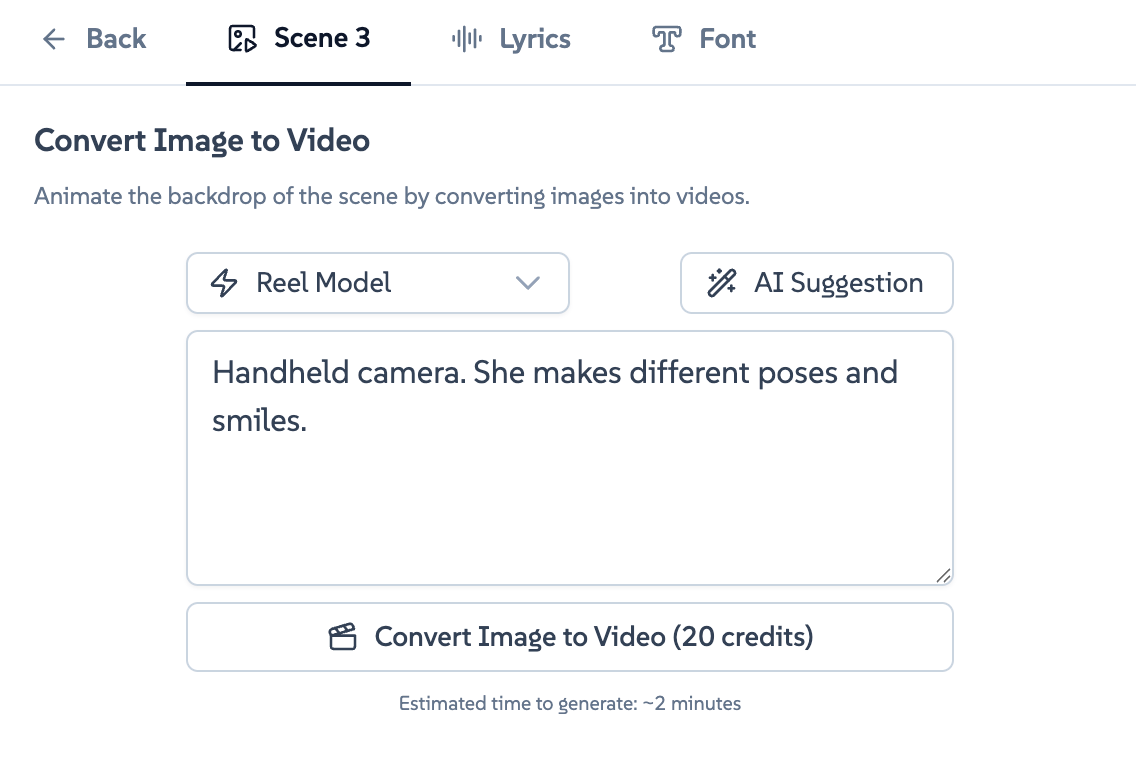Click the typography T icon beside Font
Screen dimensions: 1136x760
tap(665, 39)
